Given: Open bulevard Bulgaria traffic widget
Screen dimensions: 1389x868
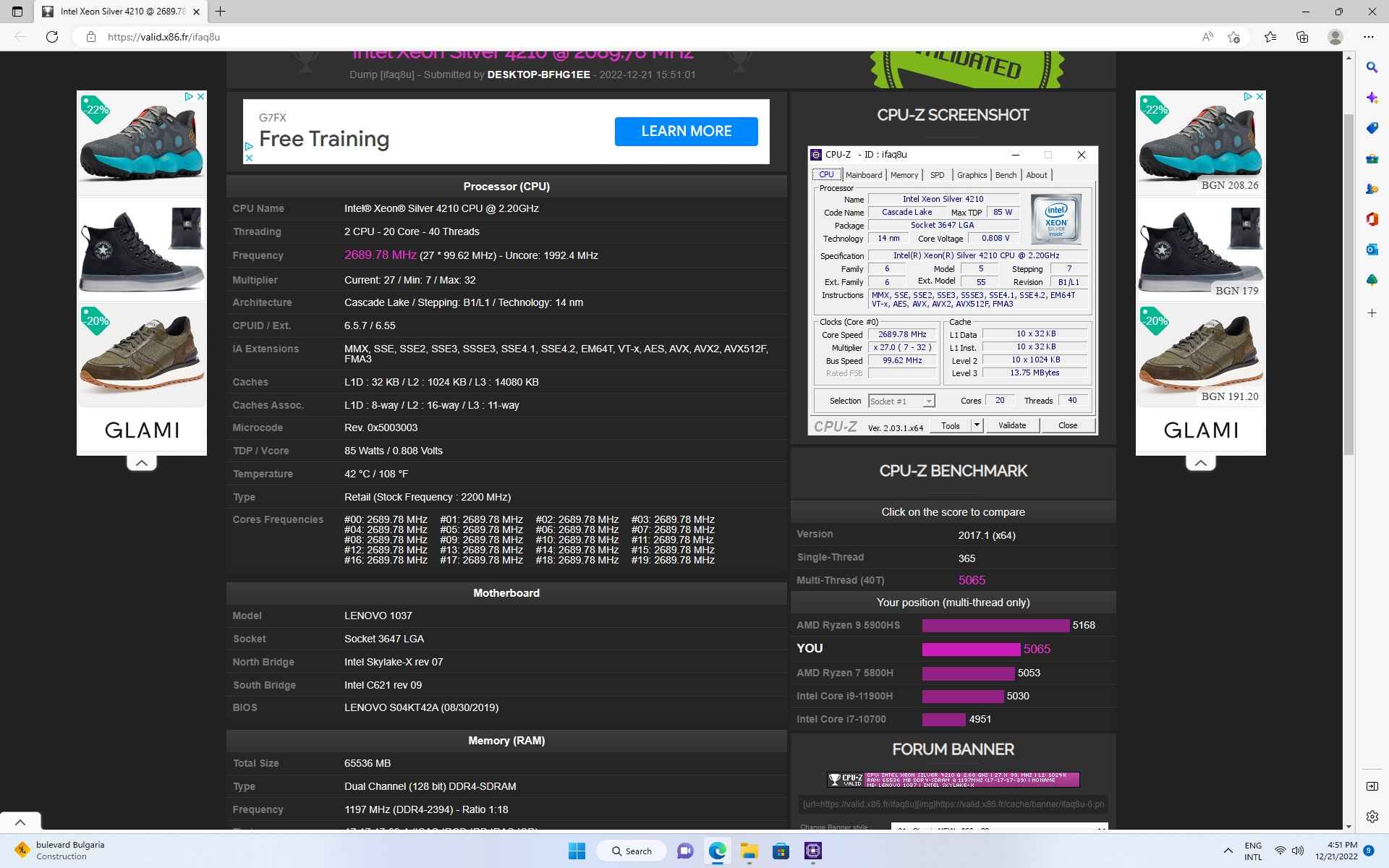Looking at the screenshot, I should 61,851.
